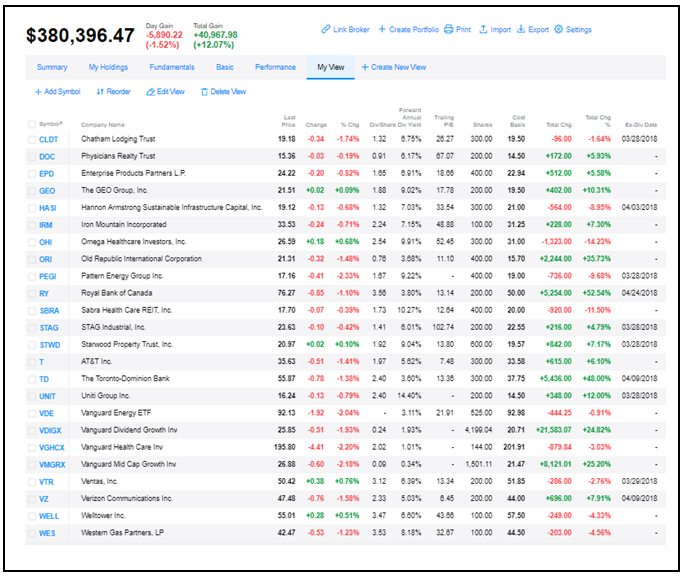Image resolution: width=687 pixels, height=578 pixels.
Task: Click the VDE ticker symbol
Action: (46, 413)
